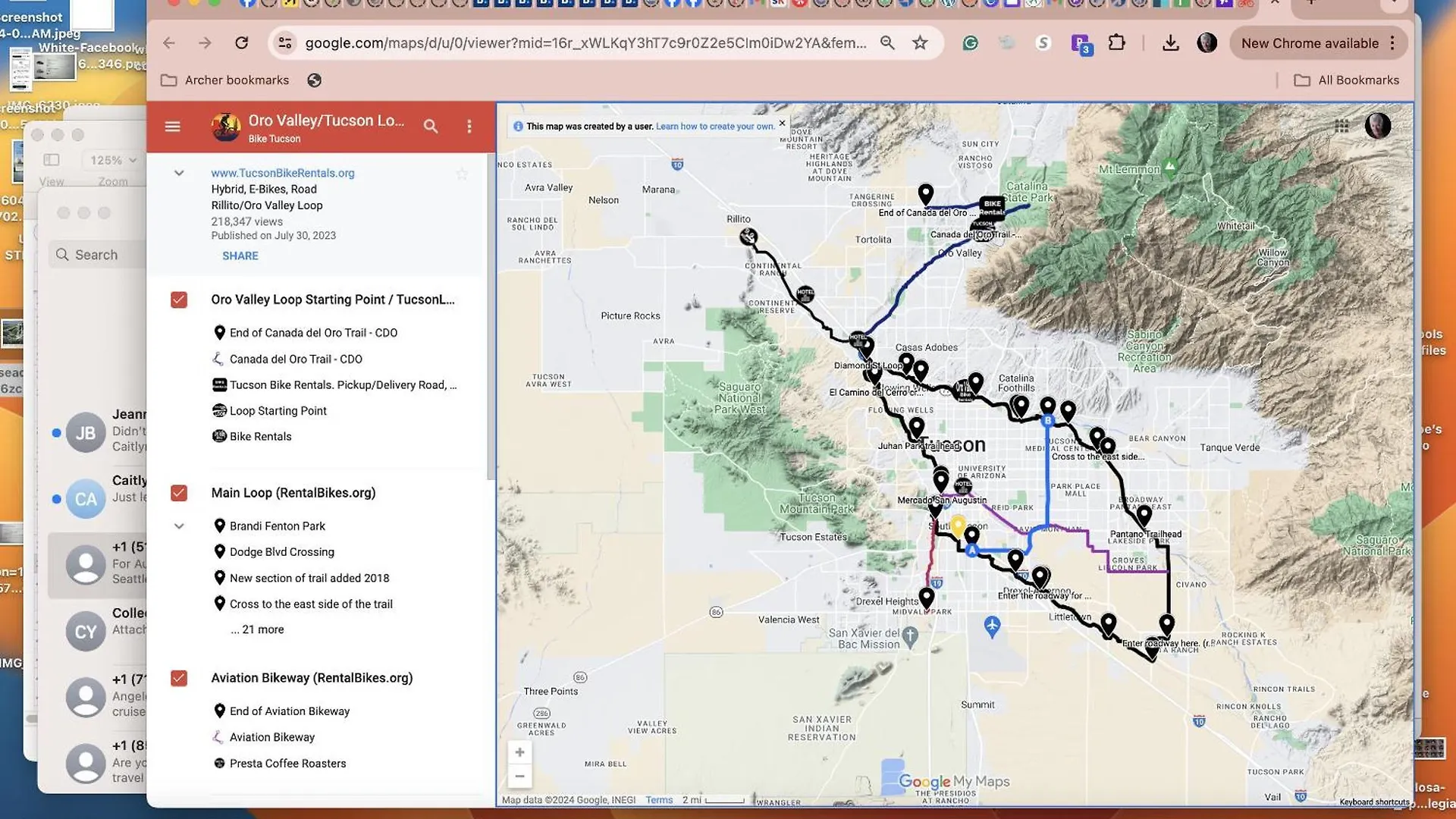Select Brandi Fenton Park list item
The width and height of the screenshot is (1456, 819).
pyautogui.click(x=277, y=526)
